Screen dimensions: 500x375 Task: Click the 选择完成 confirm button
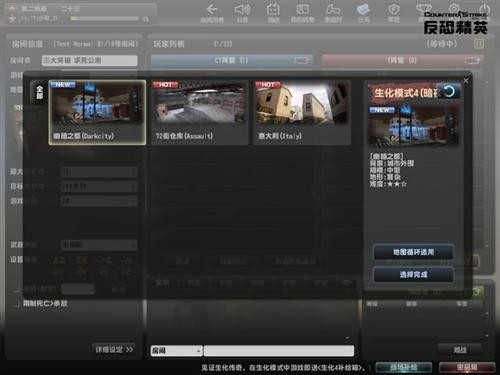click(x=413, y=275)
